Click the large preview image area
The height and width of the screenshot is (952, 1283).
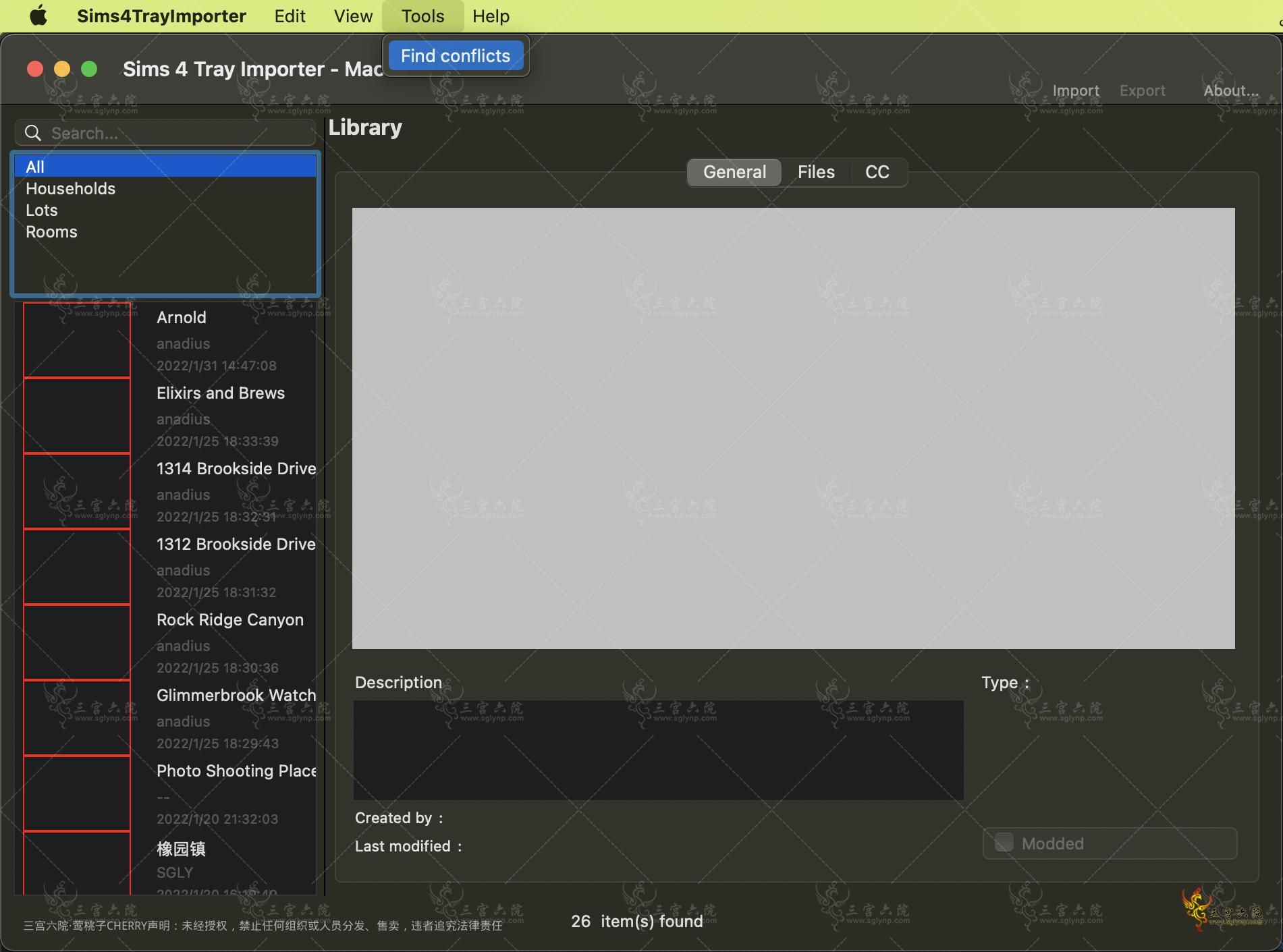[x=793, y=428]
